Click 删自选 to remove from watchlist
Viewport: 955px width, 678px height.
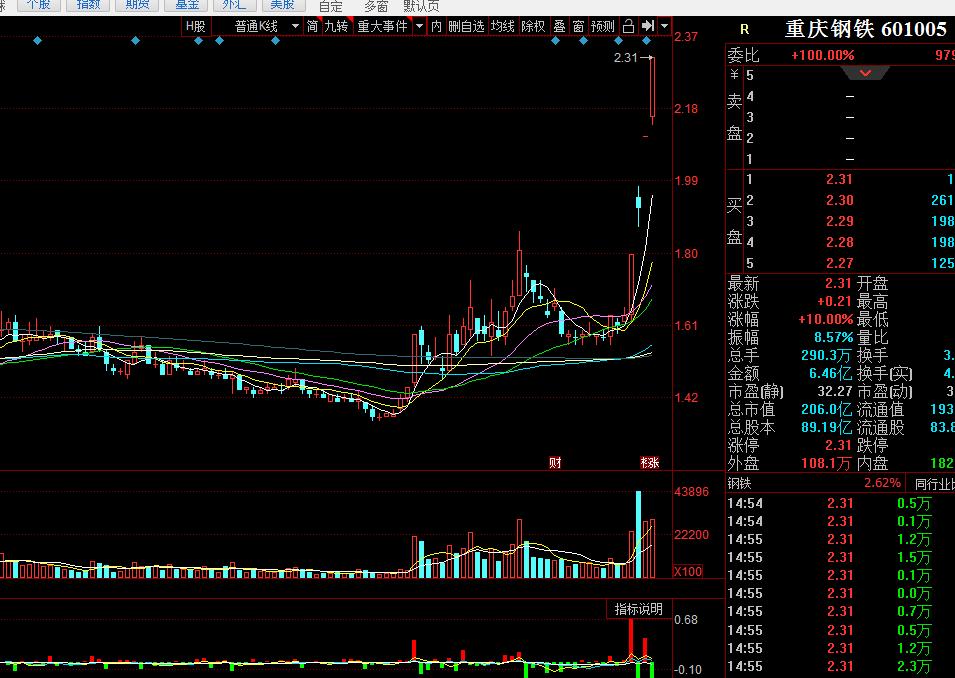coord(466,26)
